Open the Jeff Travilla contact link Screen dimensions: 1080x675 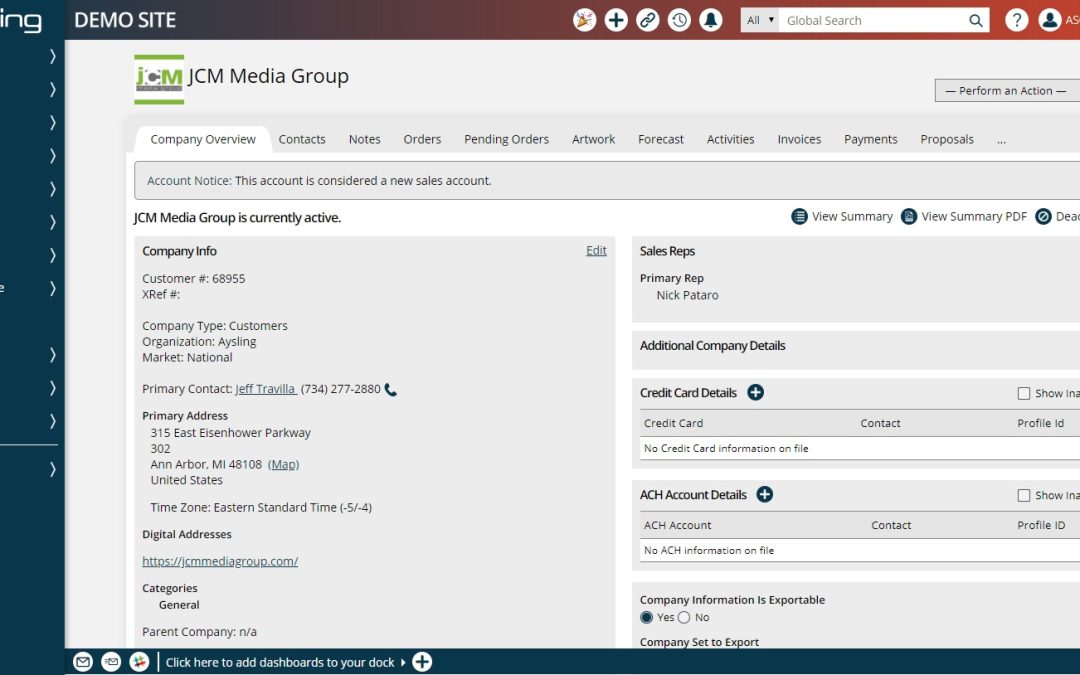(x=266, y=389)
